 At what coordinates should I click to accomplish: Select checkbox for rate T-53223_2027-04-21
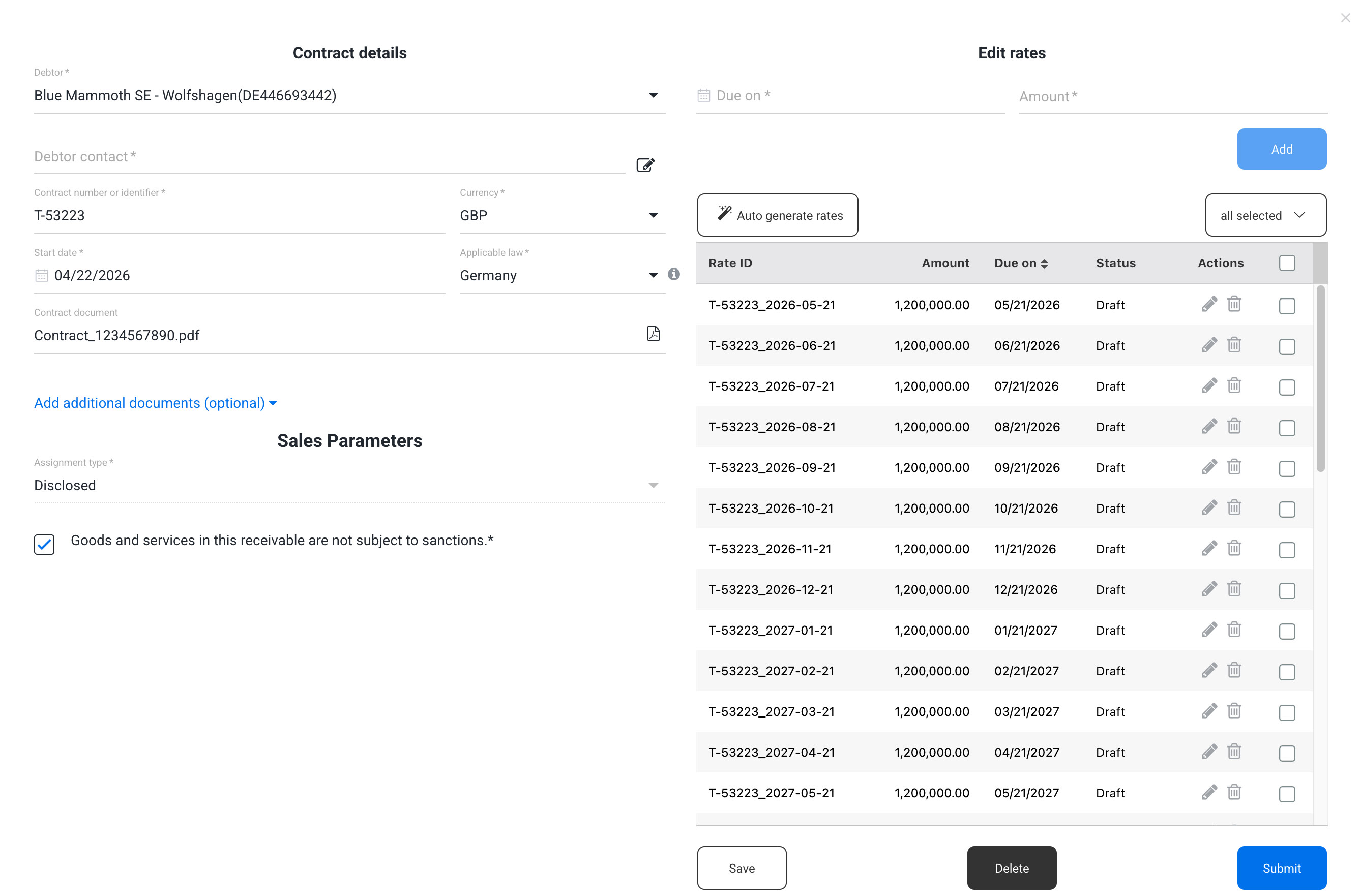[1287, 754]
